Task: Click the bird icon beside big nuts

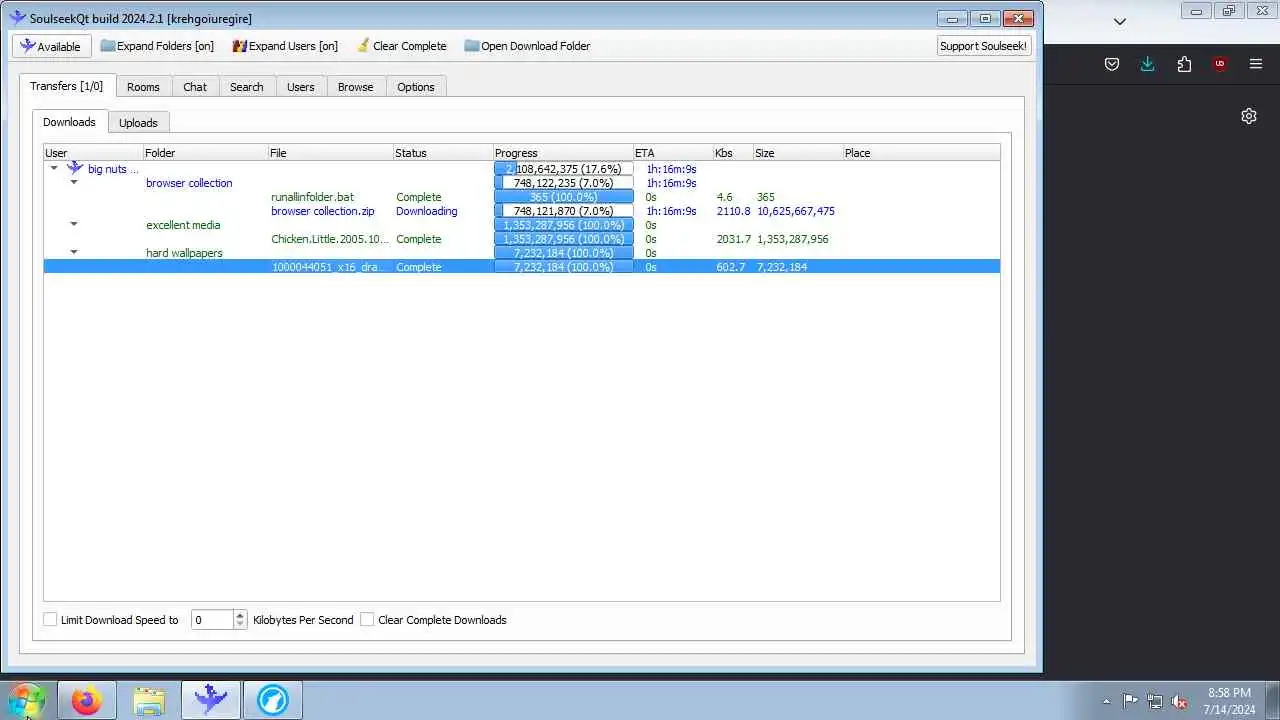Action: pyautogui.click(x=75, y=168)
